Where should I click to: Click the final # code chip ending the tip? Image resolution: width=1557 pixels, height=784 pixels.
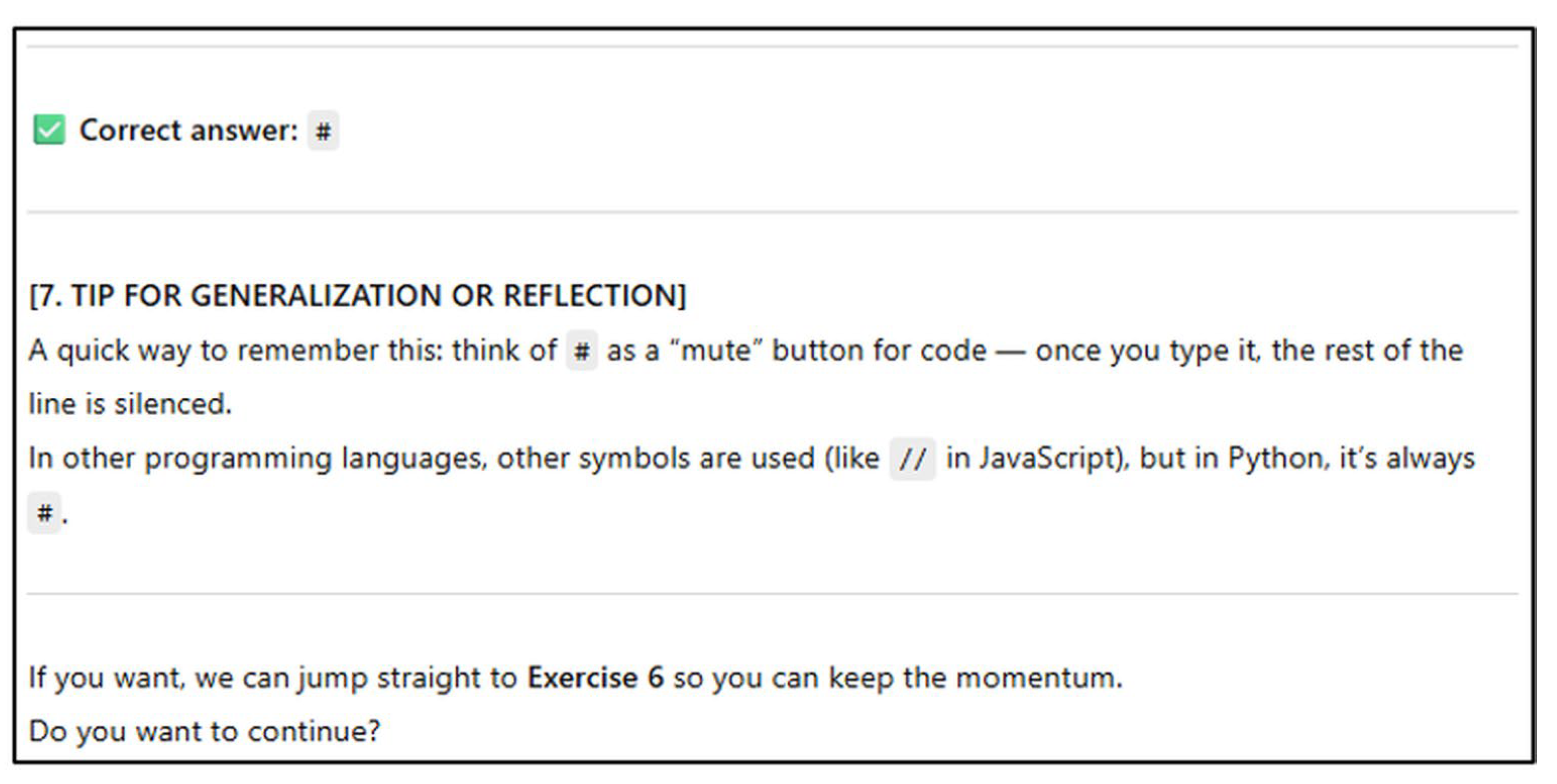click(x=44, y=513)
